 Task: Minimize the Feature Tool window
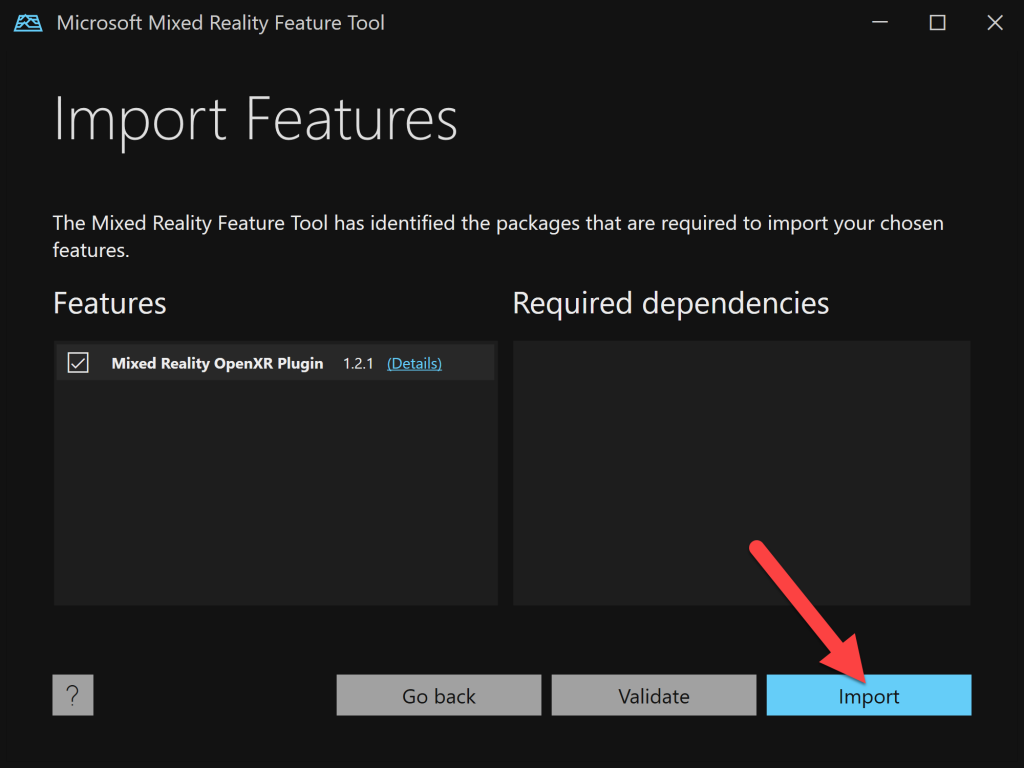click(880, 23)
